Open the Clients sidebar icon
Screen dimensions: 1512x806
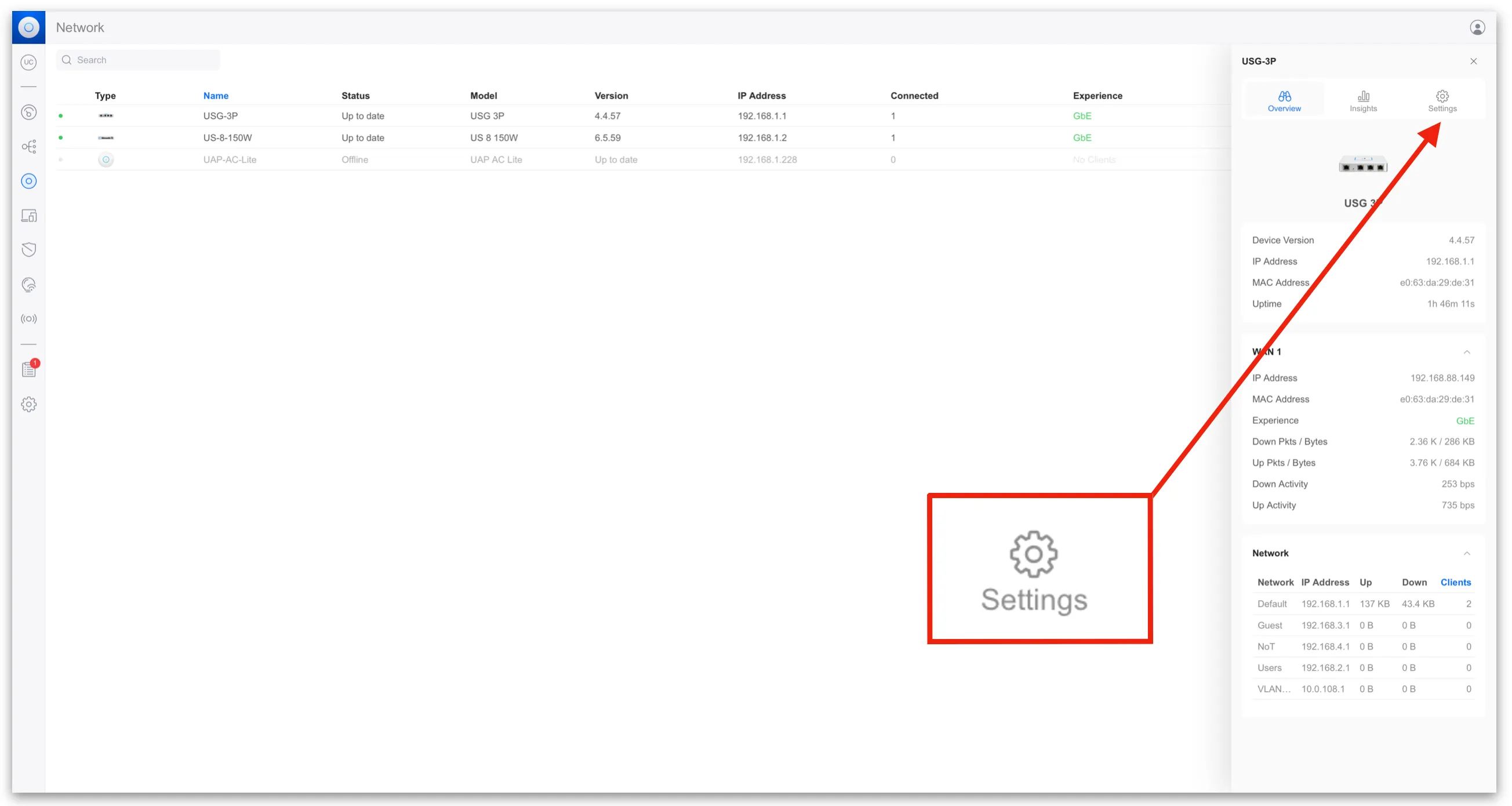pyautogui.click(x=29, y=216)
